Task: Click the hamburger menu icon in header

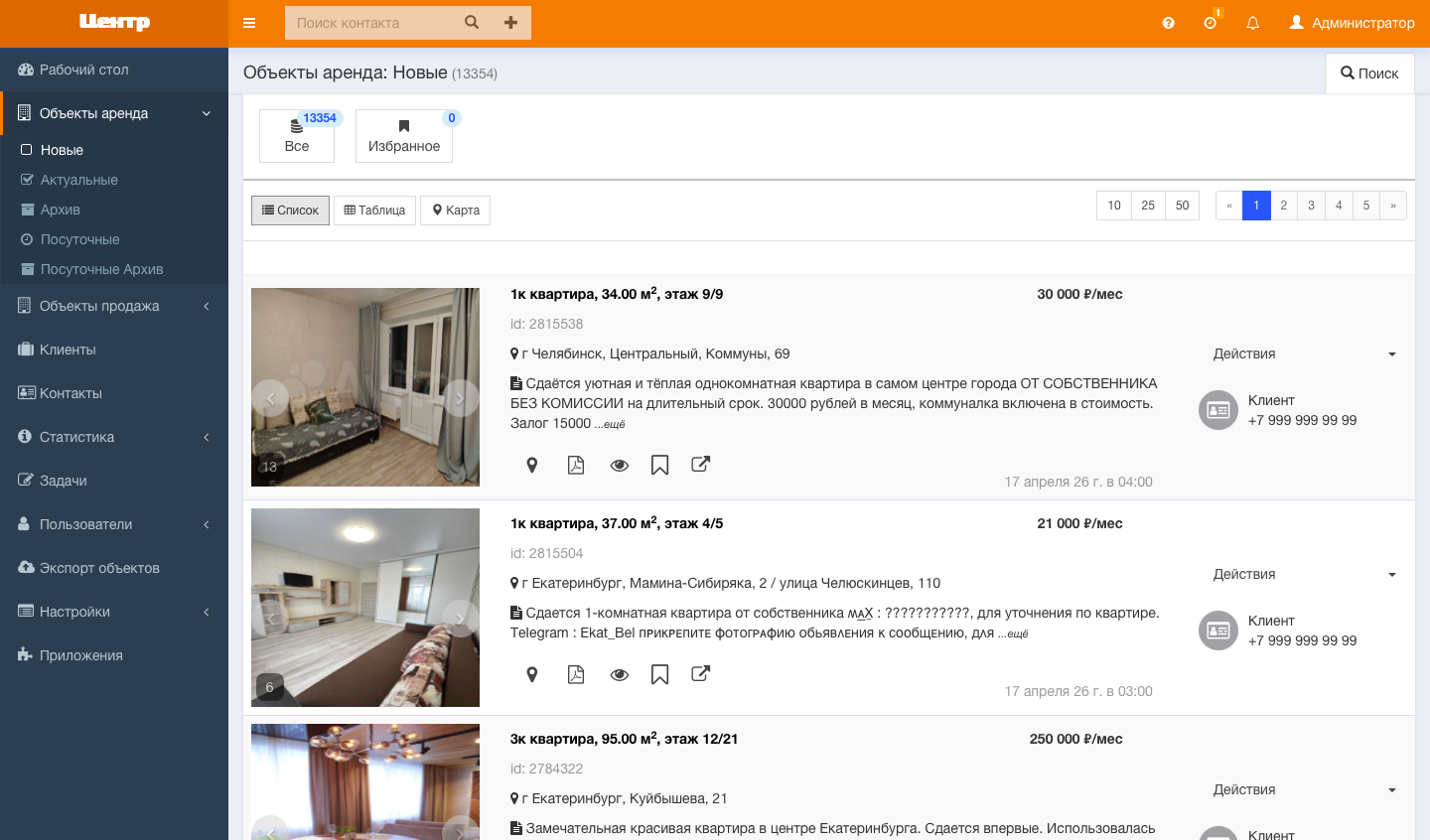Action: 249,23
